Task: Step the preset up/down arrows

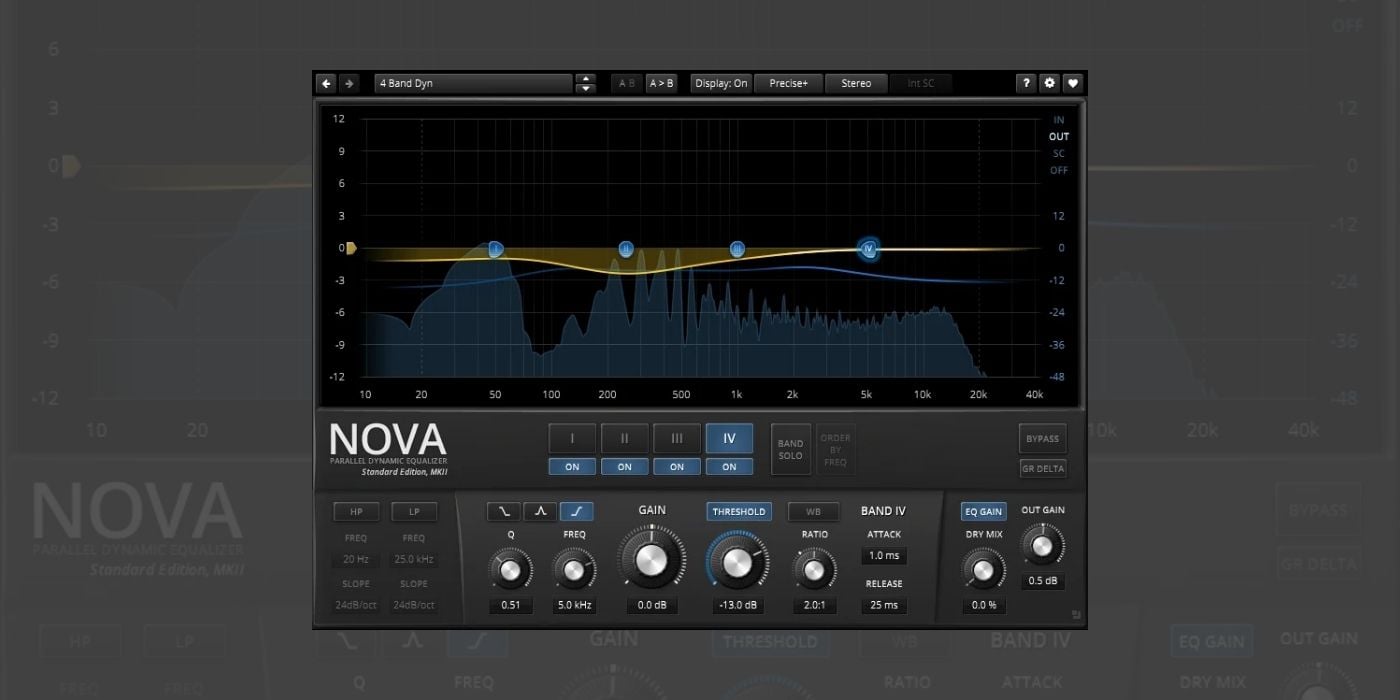Action: [586, 83]
